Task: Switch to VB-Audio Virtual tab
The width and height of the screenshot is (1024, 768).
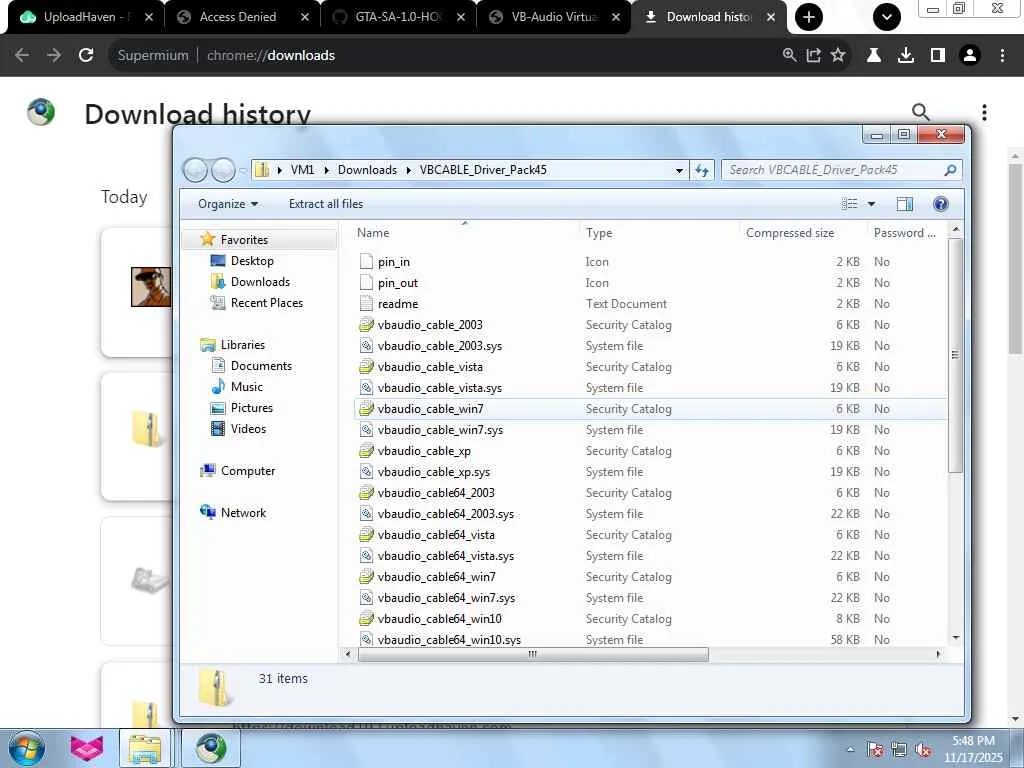Action: click(x=554, y=17)
